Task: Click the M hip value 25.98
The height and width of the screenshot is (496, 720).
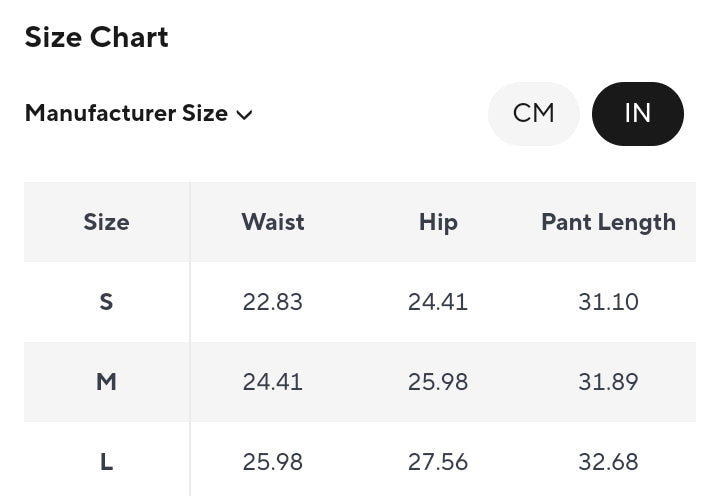Action: pos(438,382)
